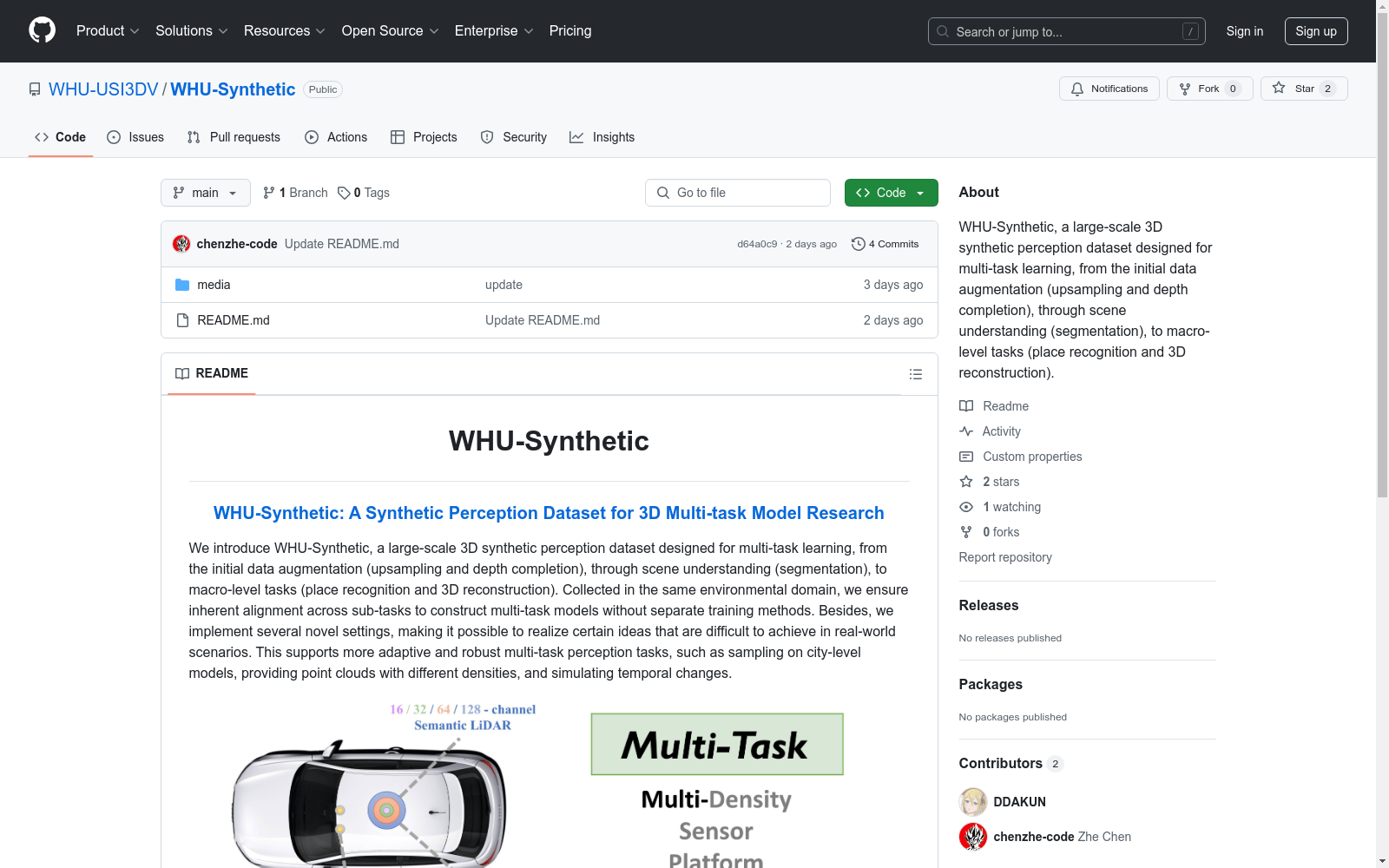Click the media folder icon
The height and width of the screenshot is (868, 1389).
tap(182, 285)
